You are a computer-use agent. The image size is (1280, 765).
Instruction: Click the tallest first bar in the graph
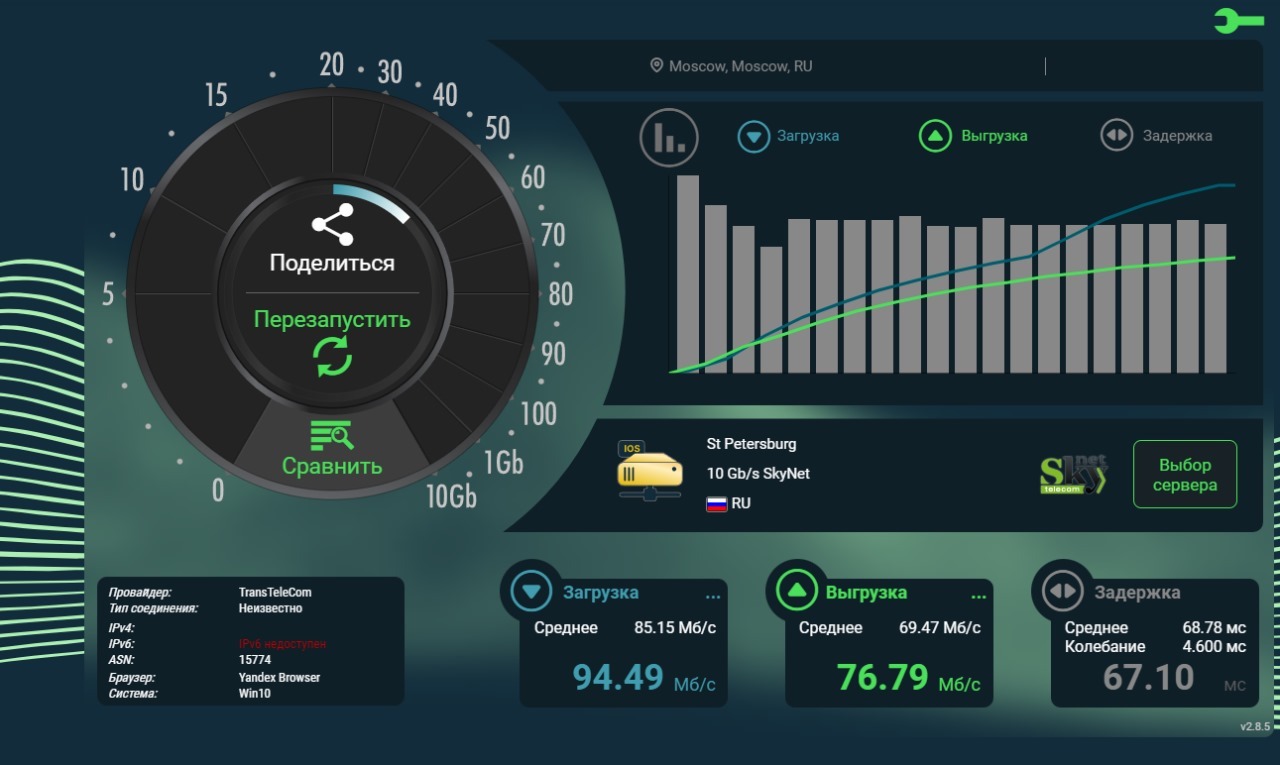point(688,274)
